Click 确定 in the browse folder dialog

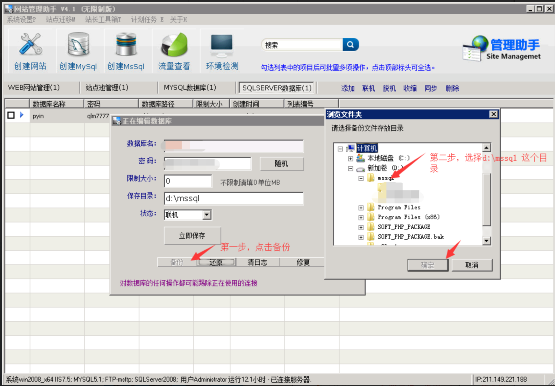tap(428, 265)
